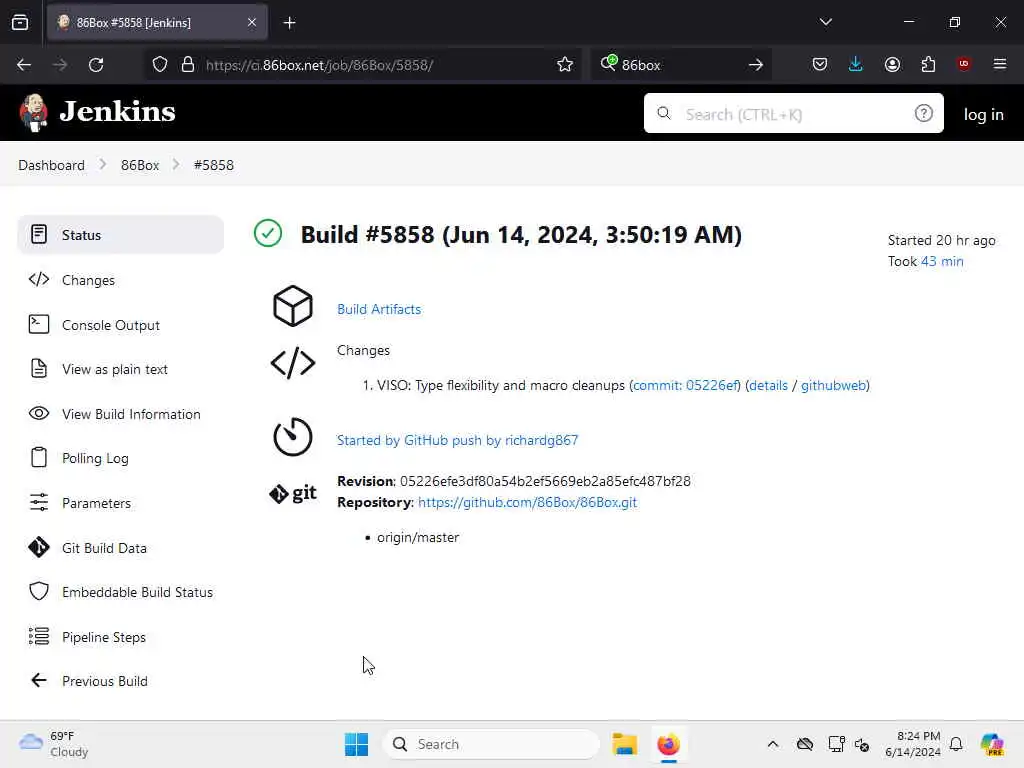Click the site lock icon
The height and width of the screenshot is (768, 1024).
pyautogui.click(x=187, y=64)
